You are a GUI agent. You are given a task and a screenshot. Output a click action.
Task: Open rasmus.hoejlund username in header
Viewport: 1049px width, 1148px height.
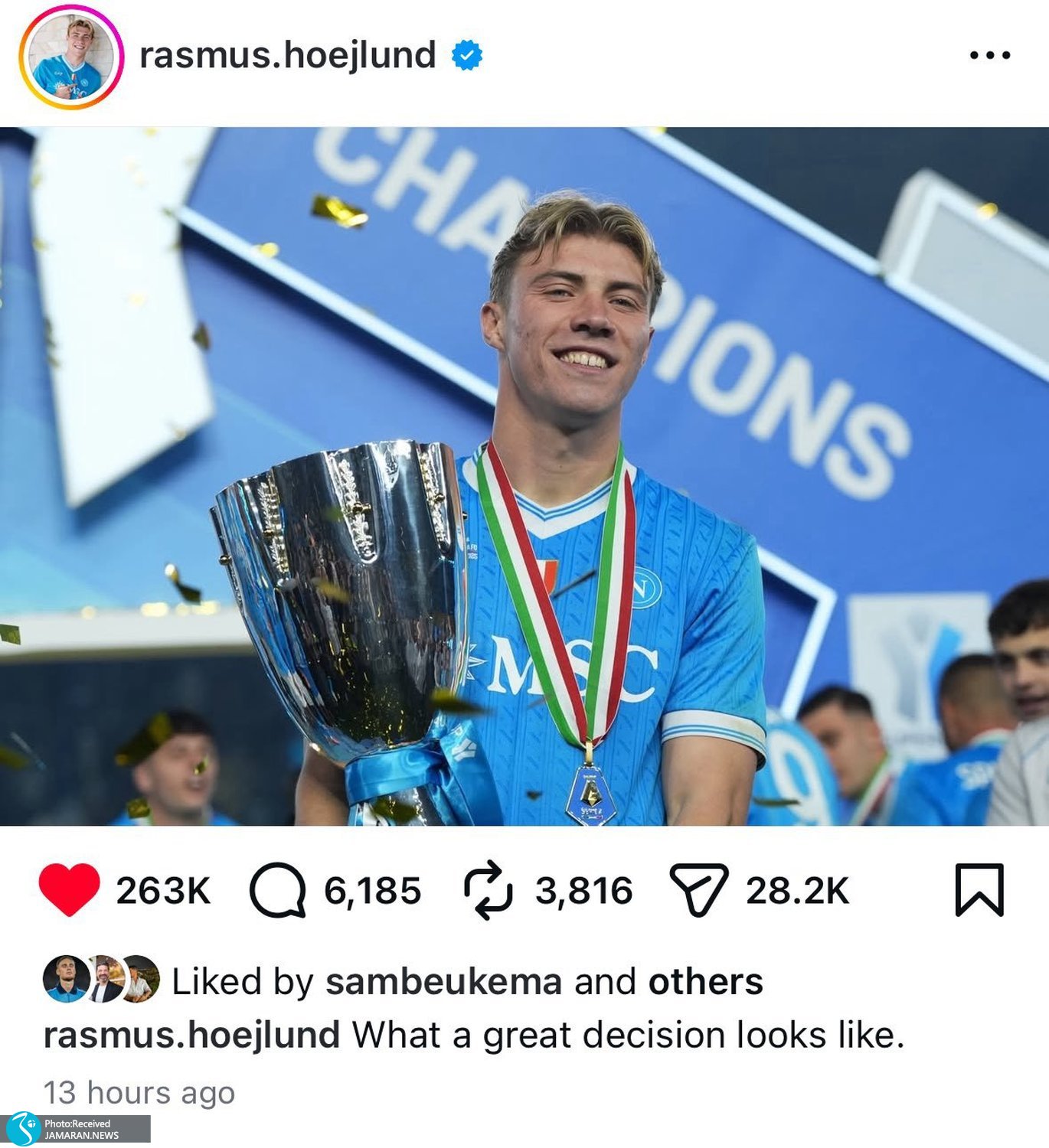288,55
